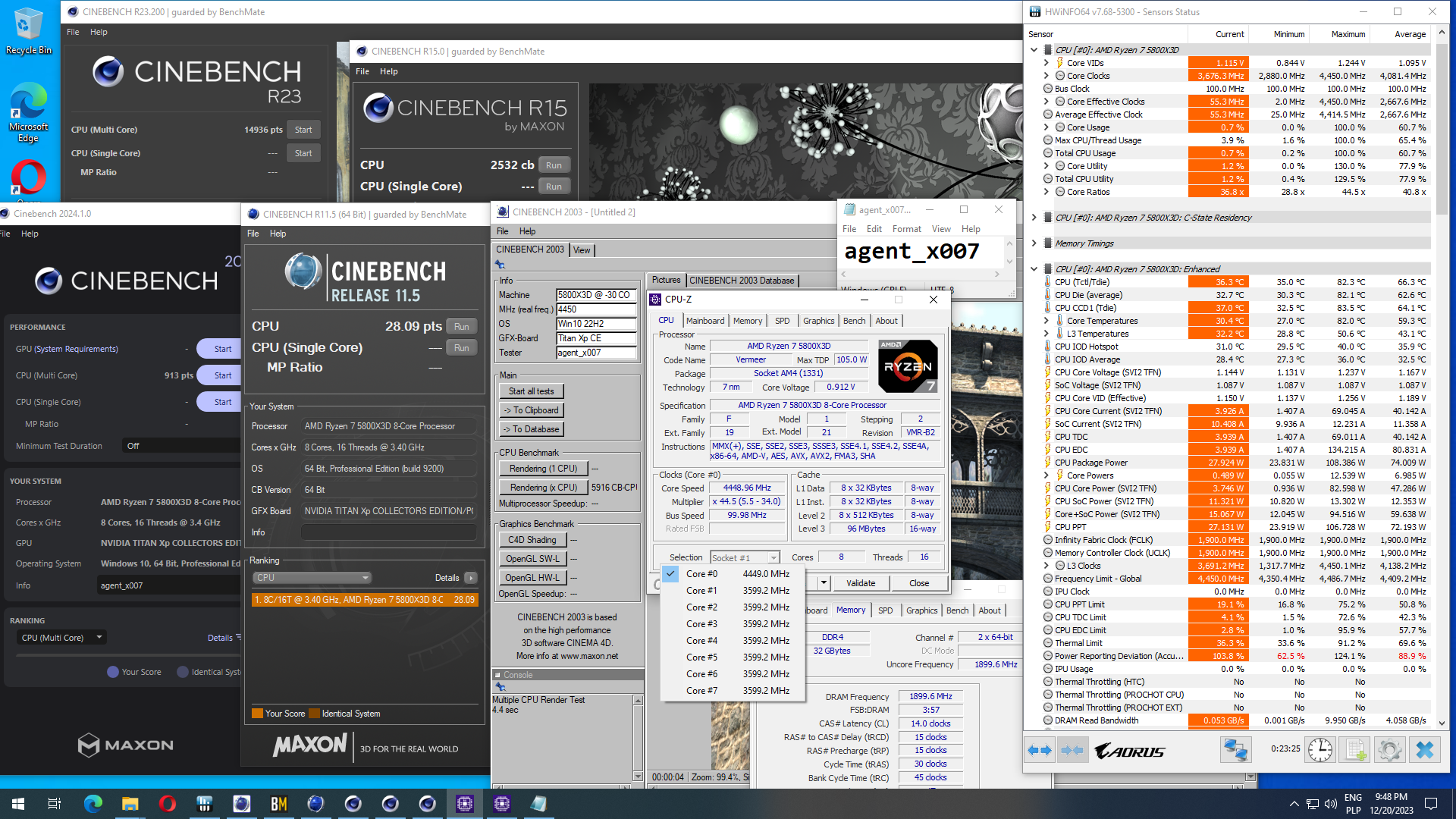
Task: Click the Machine input field in Cinebench 2003
Action: [x=596, y=295]
